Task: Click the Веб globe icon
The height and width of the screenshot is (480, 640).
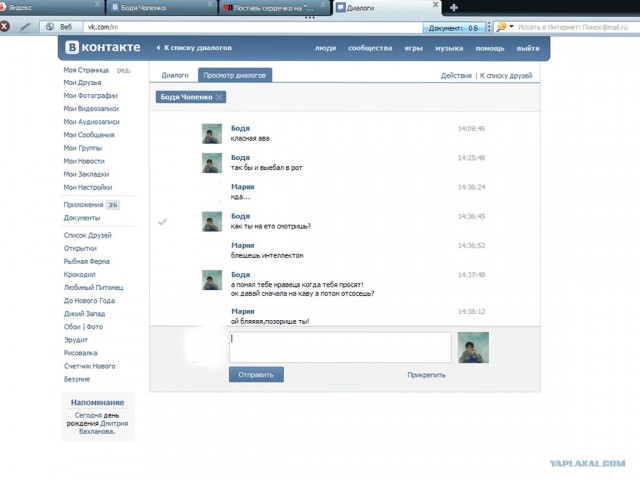Action: click(50, 27)
